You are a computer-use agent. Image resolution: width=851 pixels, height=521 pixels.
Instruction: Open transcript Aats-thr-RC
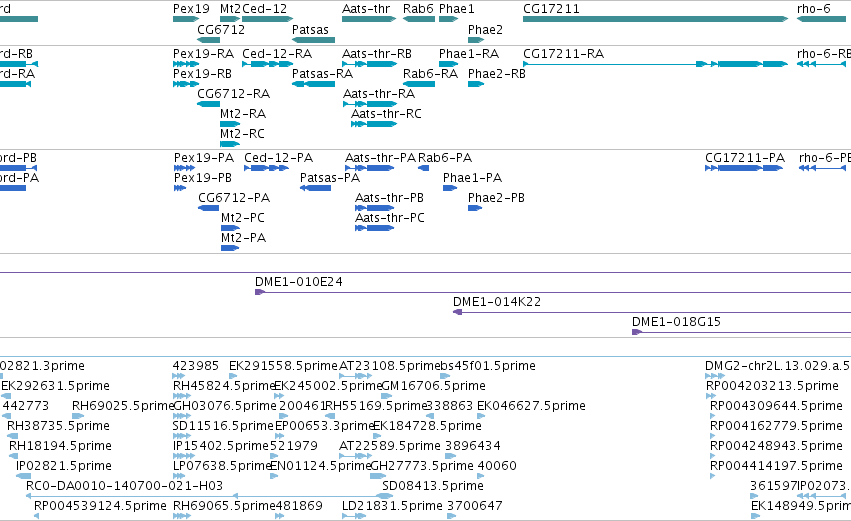pyautogui.click(x=374, y=124)
